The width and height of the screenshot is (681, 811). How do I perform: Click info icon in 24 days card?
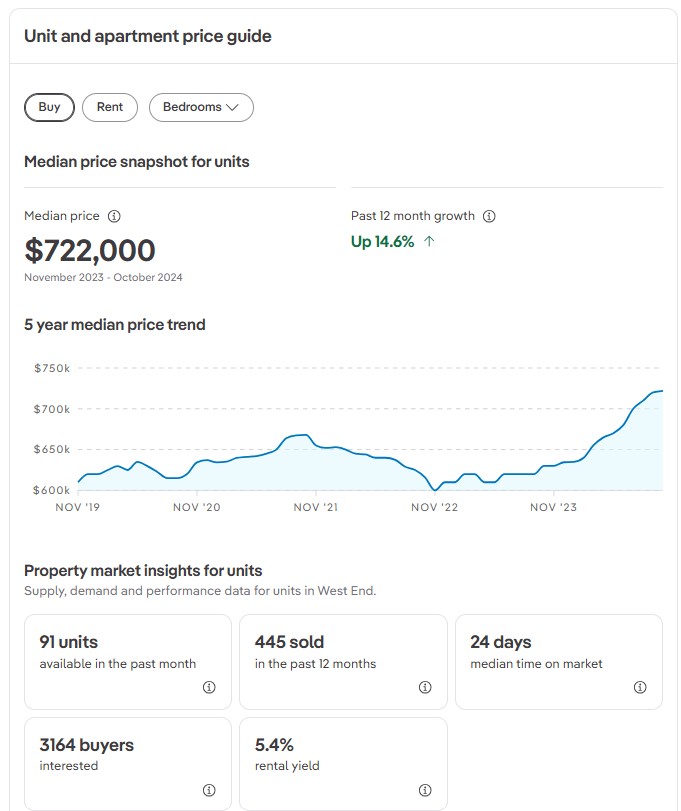[640, 687]
